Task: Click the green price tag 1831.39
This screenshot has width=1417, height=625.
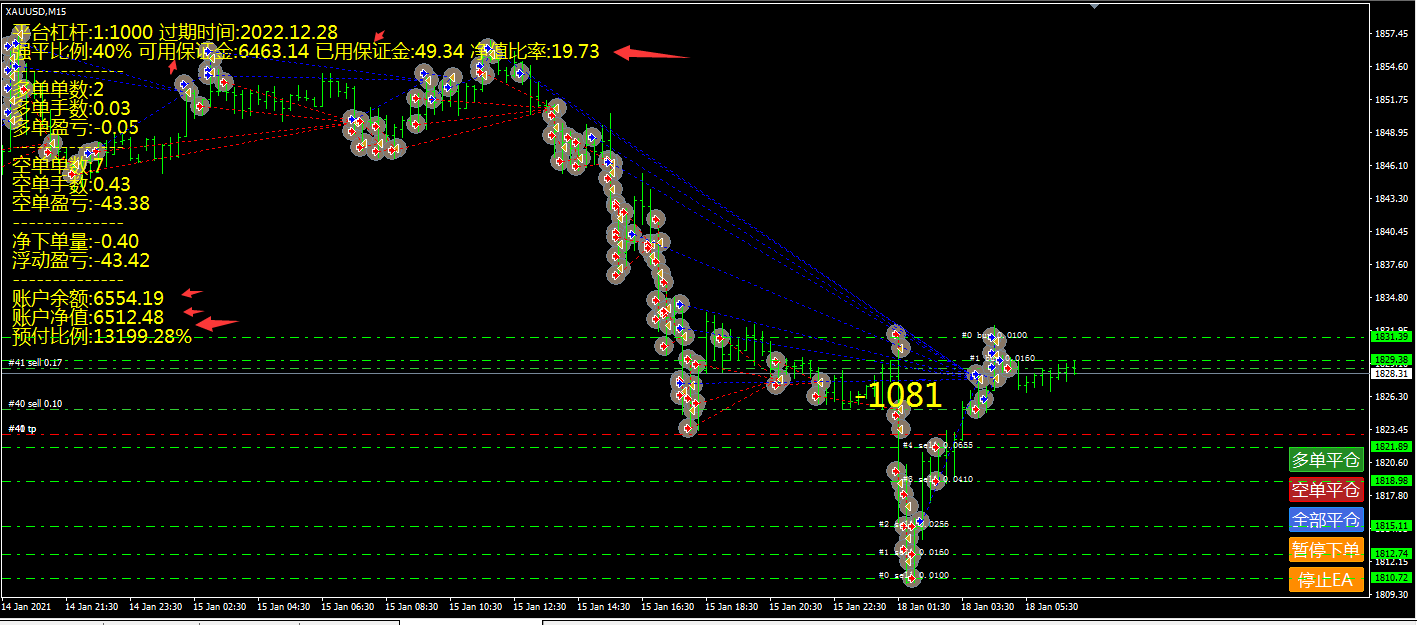Action: [x=1391, y=337]
